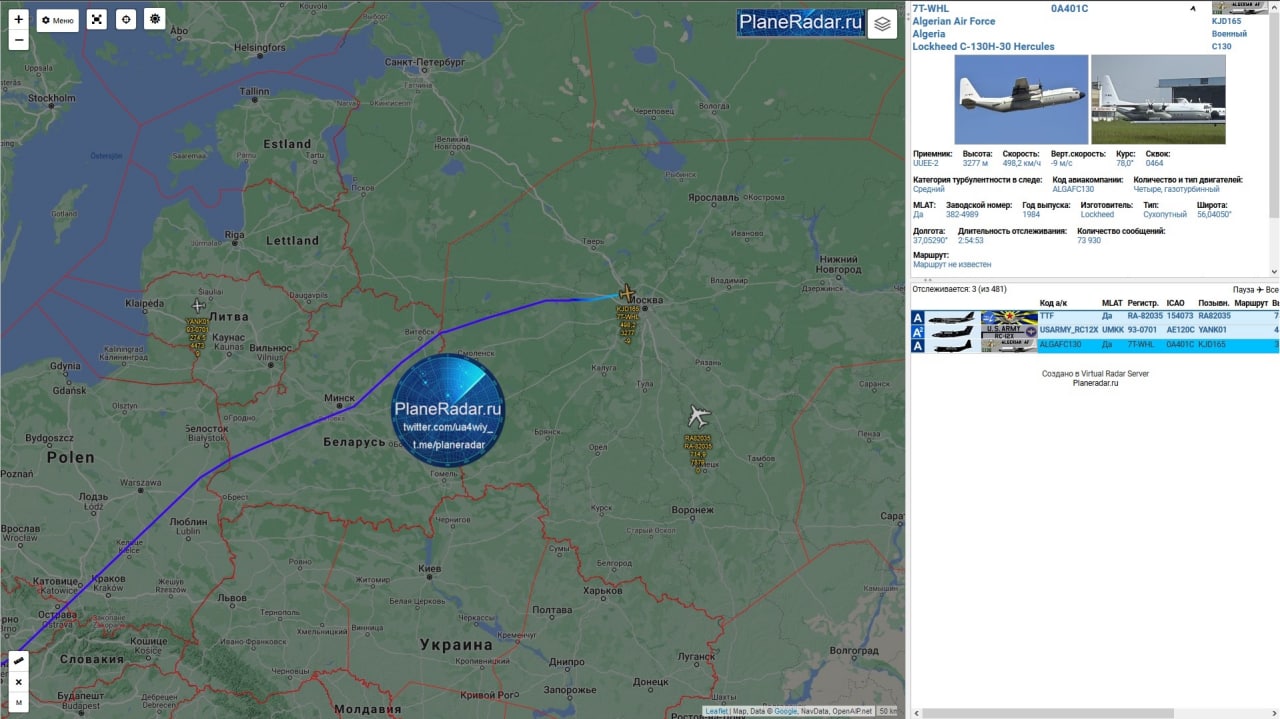This screenshot has height=719, width=1280.
Task: Toggle full-screen map view icon
Action: [96, 20]
